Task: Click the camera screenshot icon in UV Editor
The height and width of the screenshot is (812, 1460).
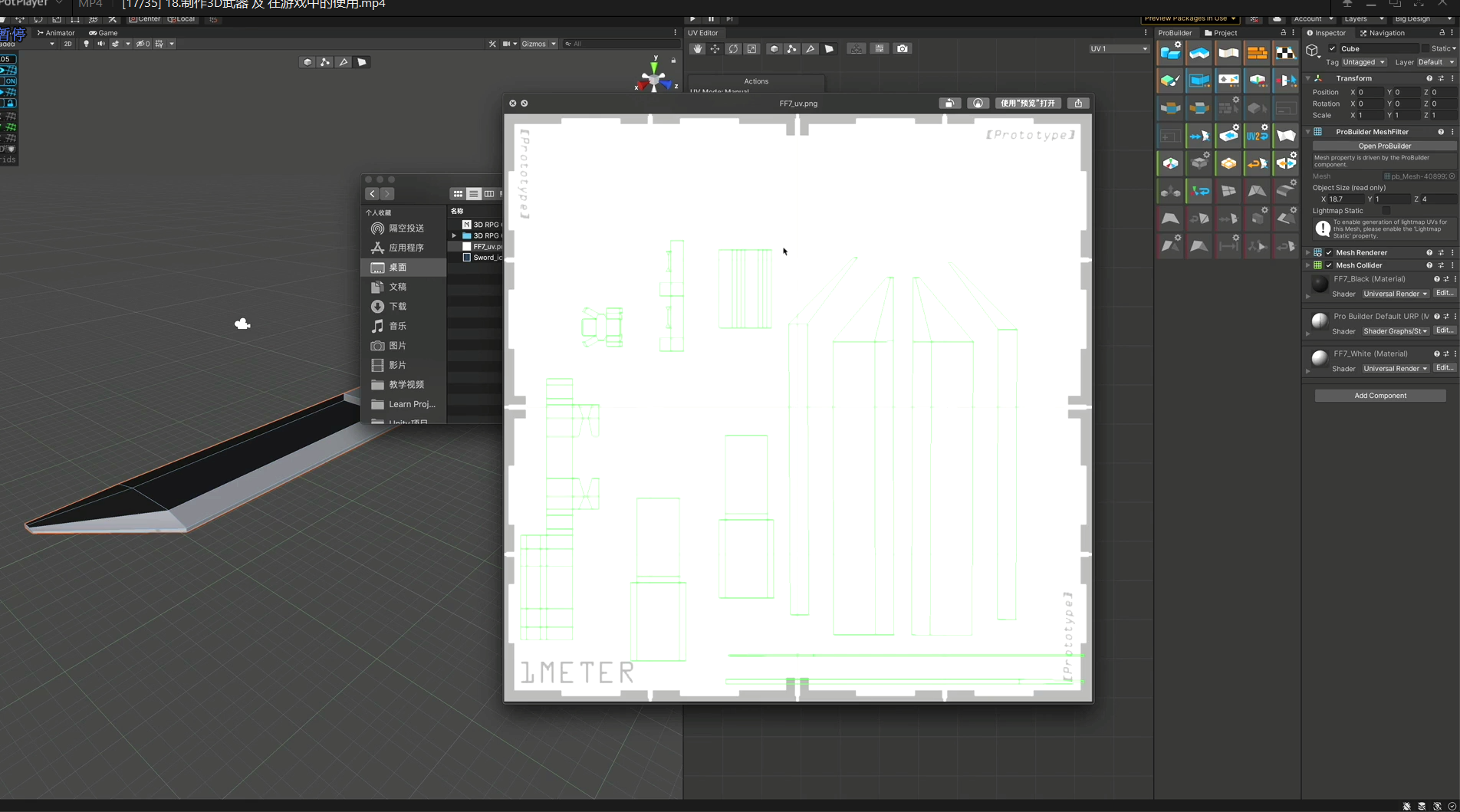Action: (903, 48)
